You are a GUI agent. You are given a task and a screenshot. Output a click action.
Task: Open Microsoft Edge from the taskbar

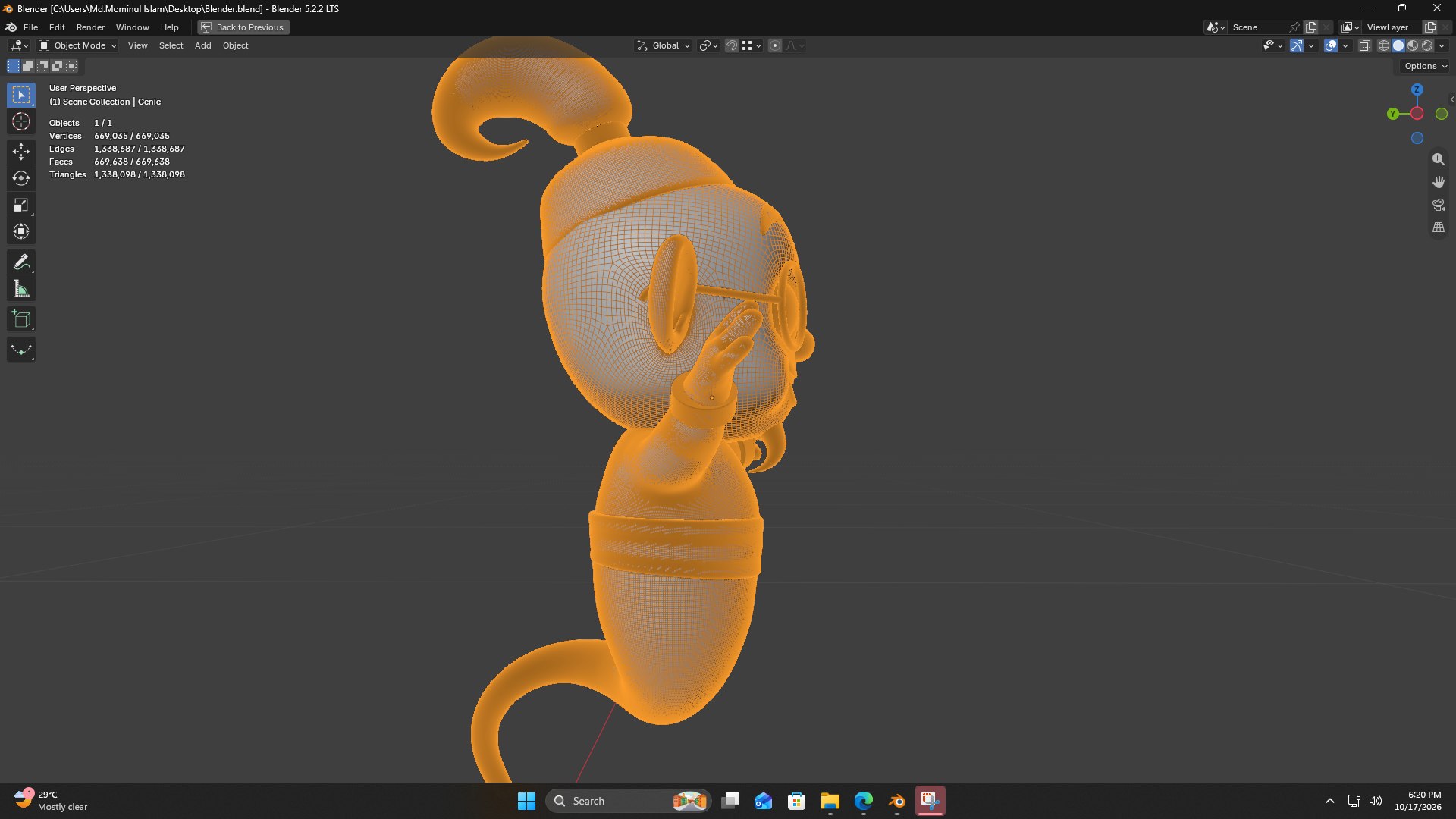[x=864, y=801]
